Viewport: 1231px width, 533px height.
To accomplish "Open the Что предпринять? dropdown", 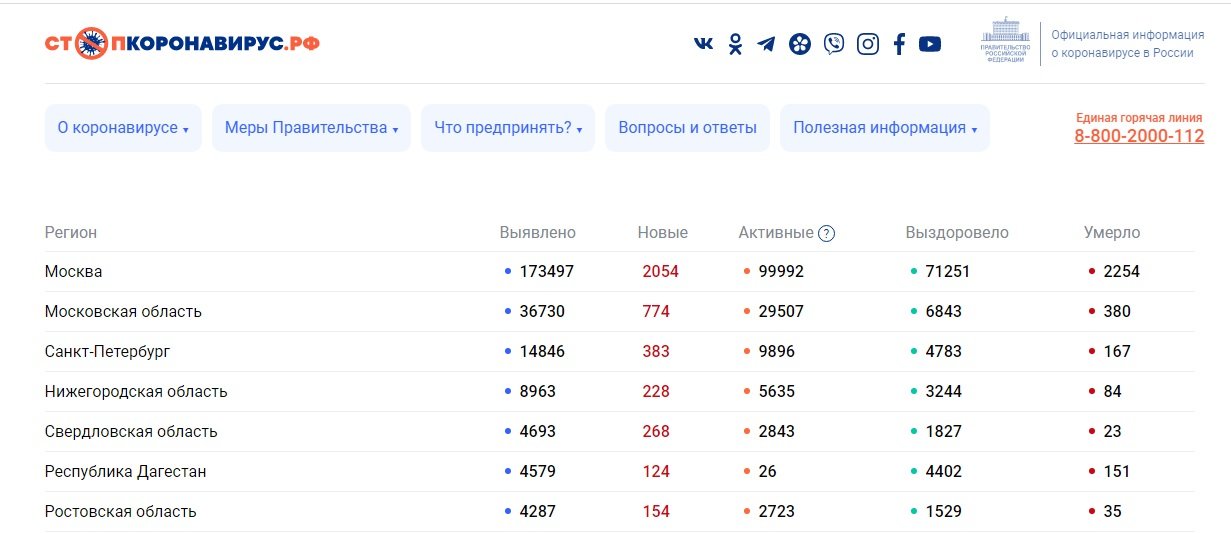I will [508, 128].
